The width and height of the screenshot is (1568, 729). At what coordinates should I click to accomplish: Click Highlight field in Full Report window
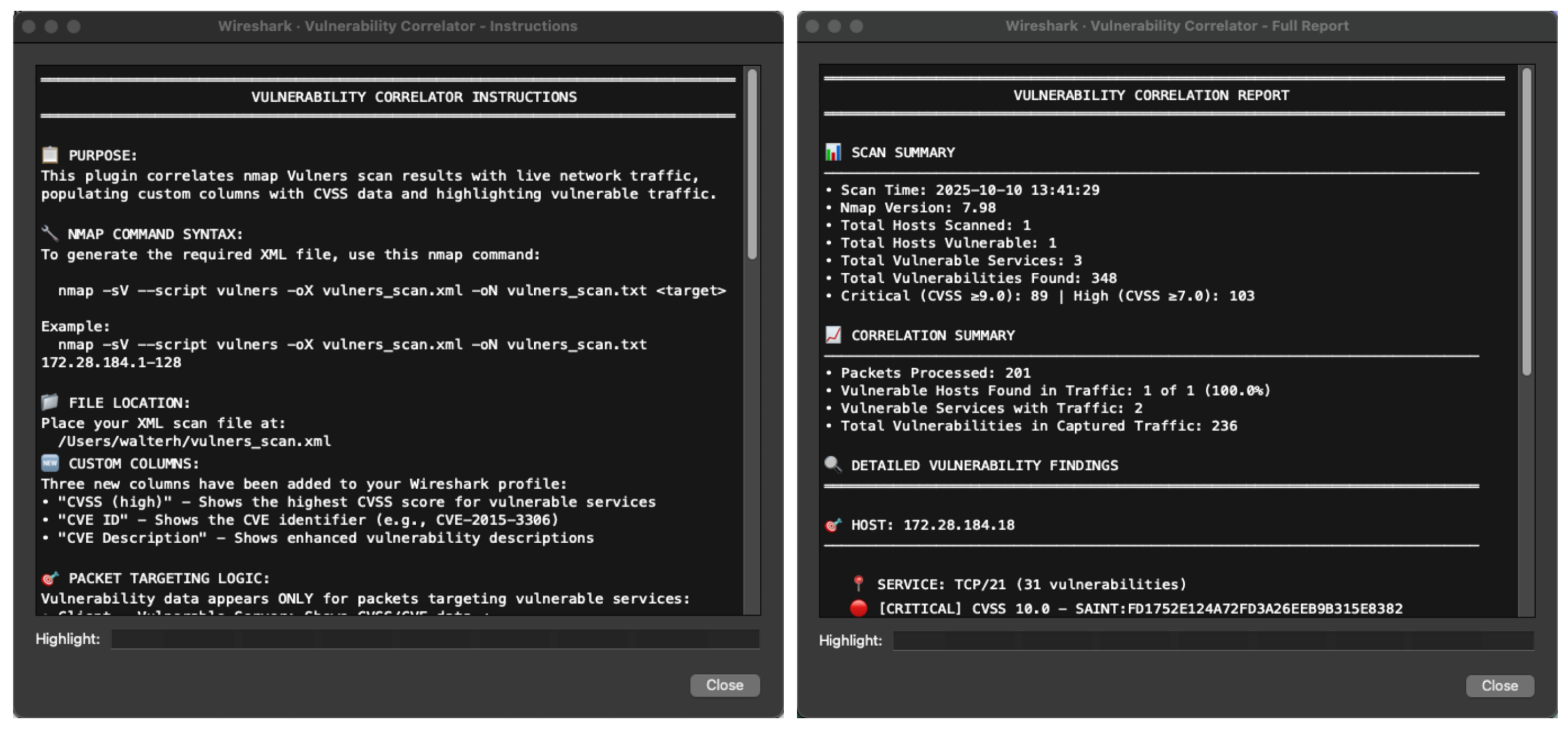pos(1213,640)
